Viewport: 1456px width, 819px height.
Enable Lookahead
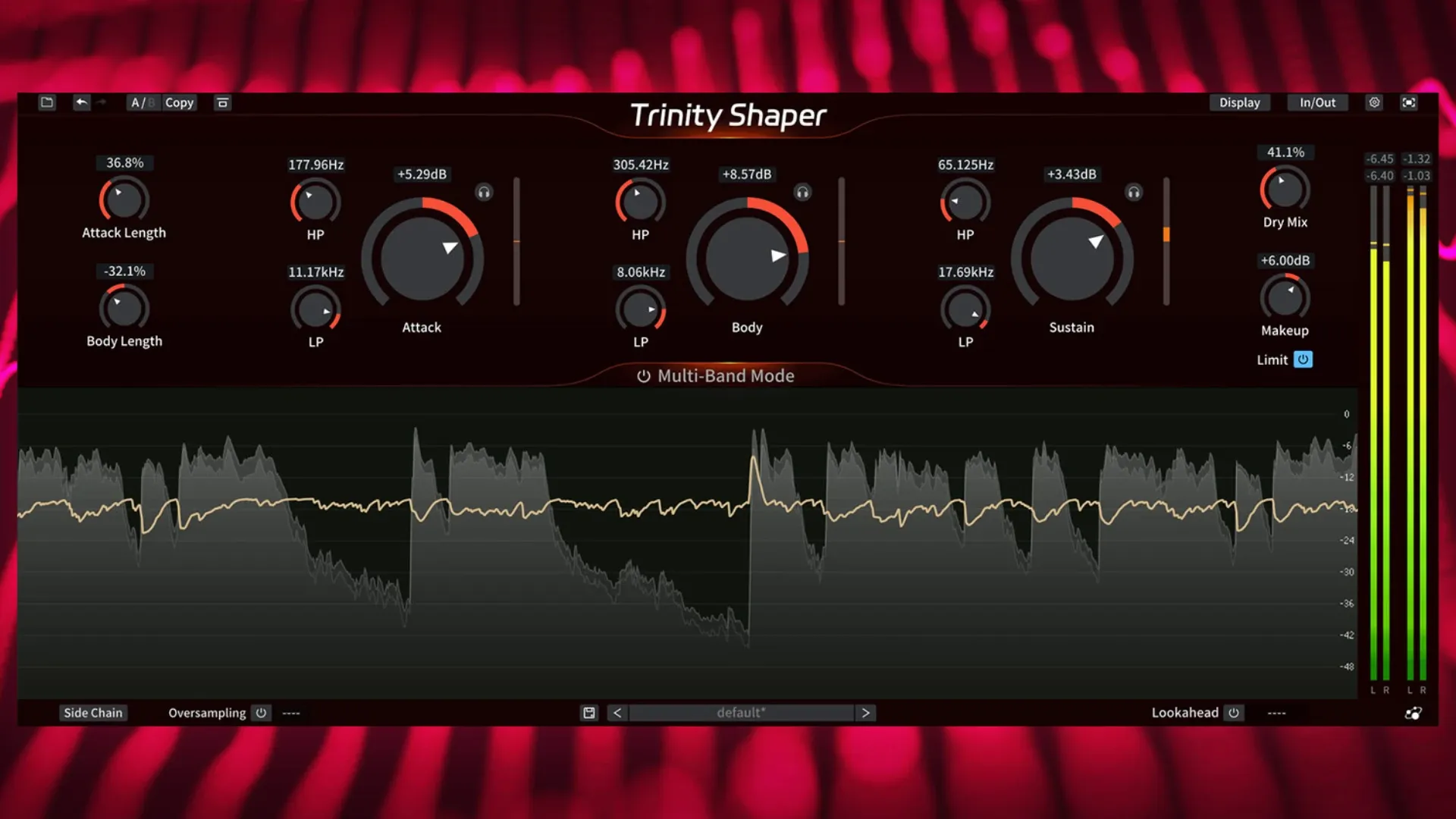[x=1233, y=713]
